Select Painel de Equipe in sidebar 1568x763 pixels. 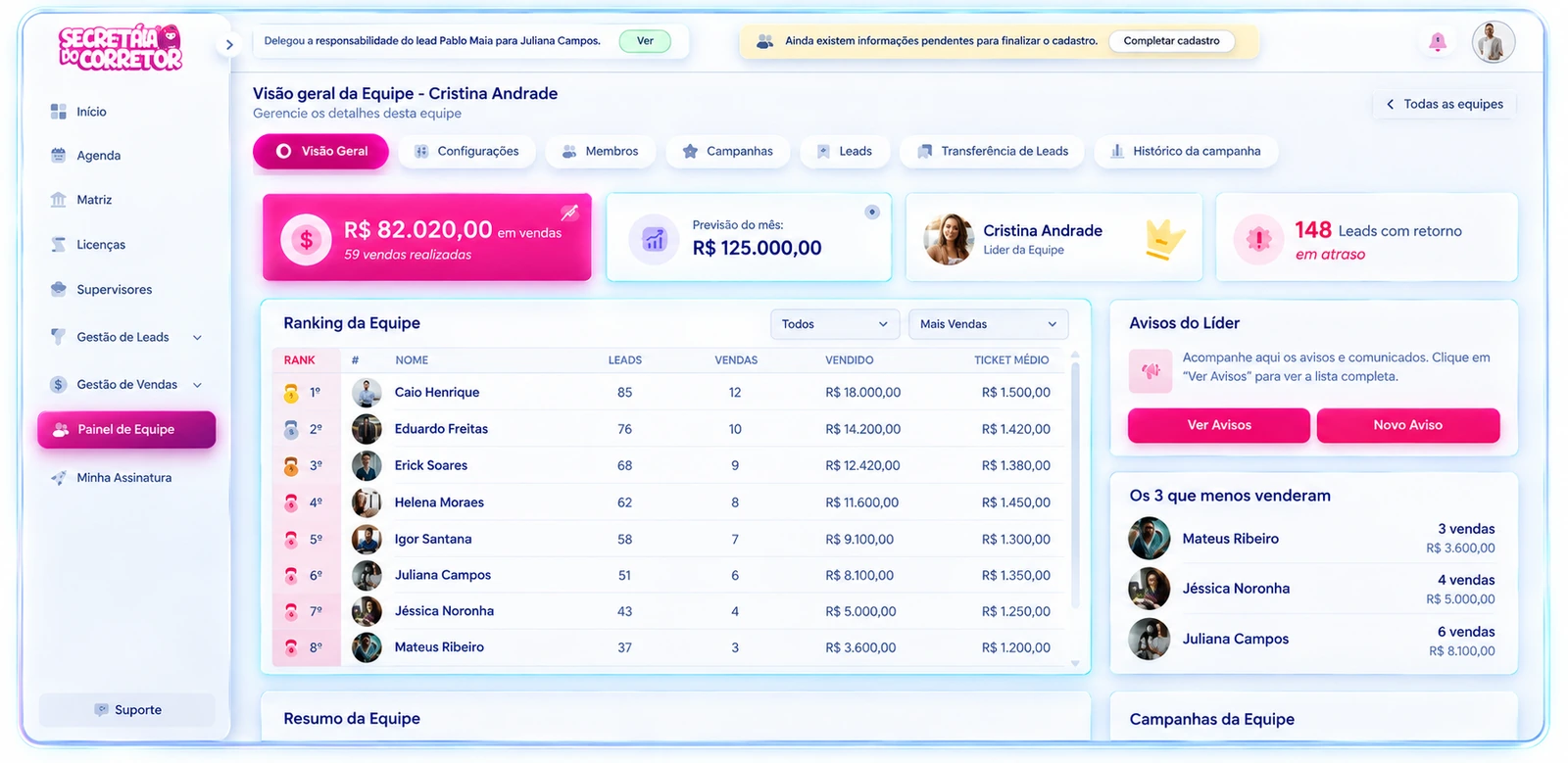pos(126,429)
